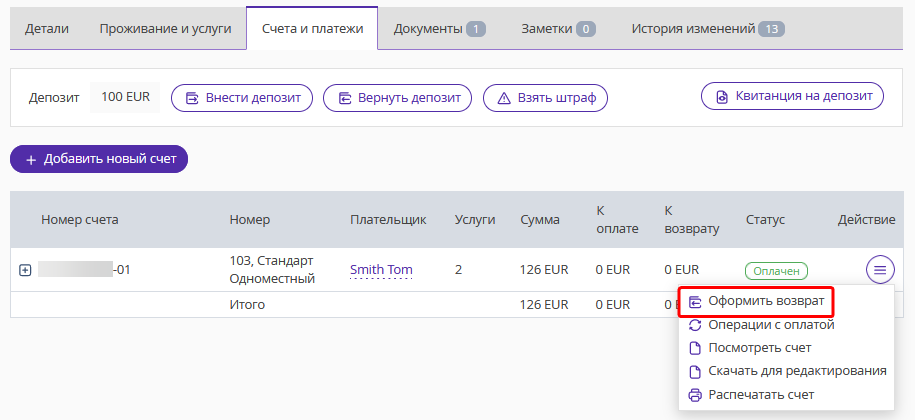Viewport: 915px width, 420px height.
Task: Click the return icon in Вернуть депозит
Action: tap(344, 98)
